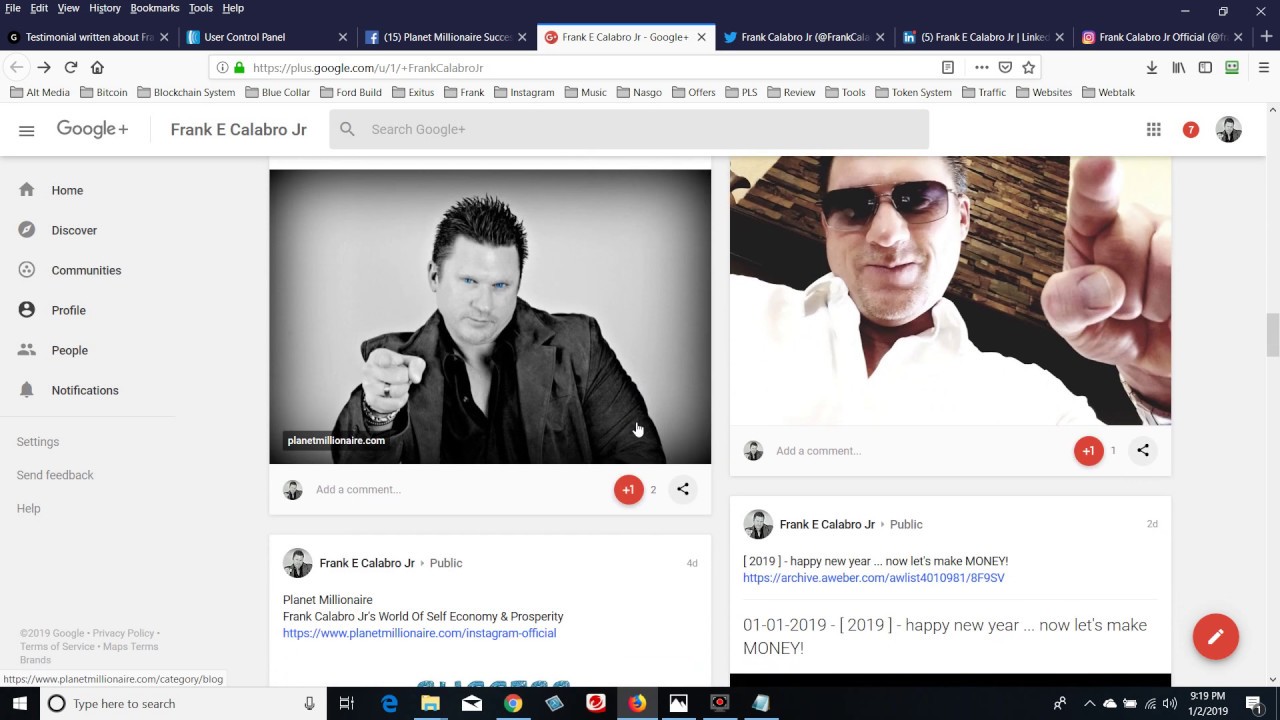Screen dimensions: 1280x720
Task: Reload the page with Firefox refresh button
Action: (70, 67)
